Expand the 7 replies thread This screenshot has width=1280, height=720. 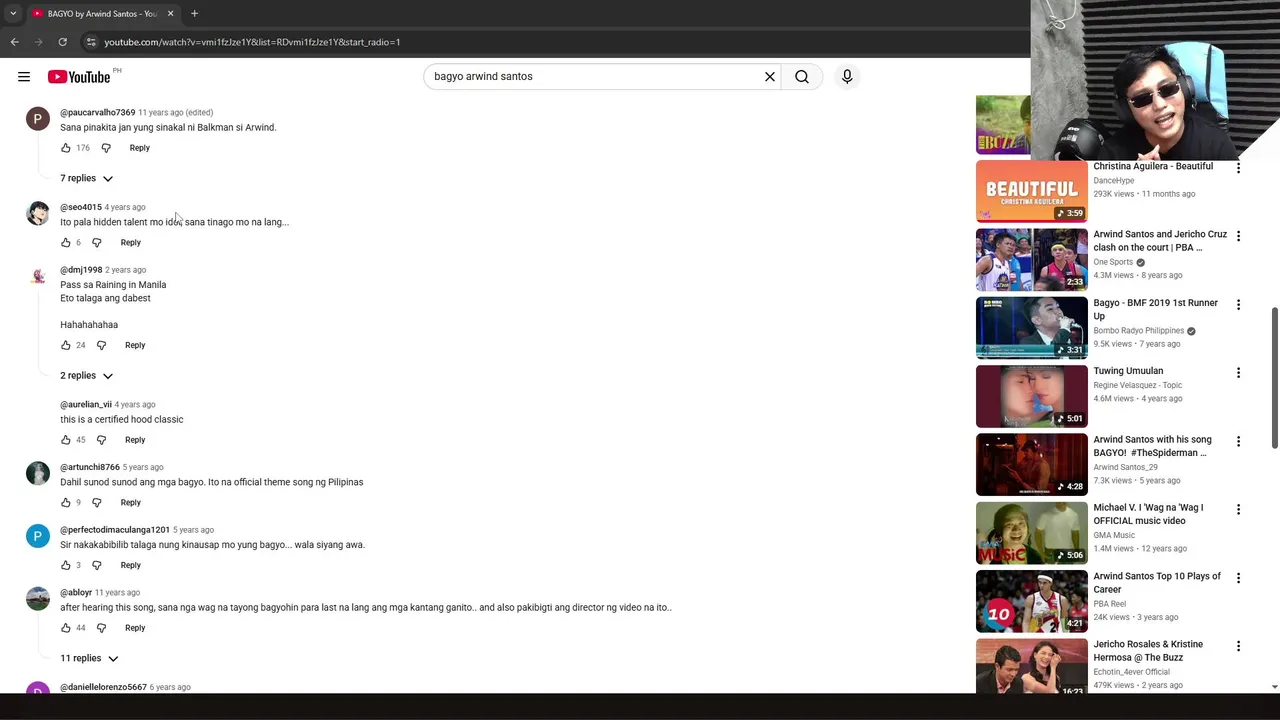(x=86, y=178)
